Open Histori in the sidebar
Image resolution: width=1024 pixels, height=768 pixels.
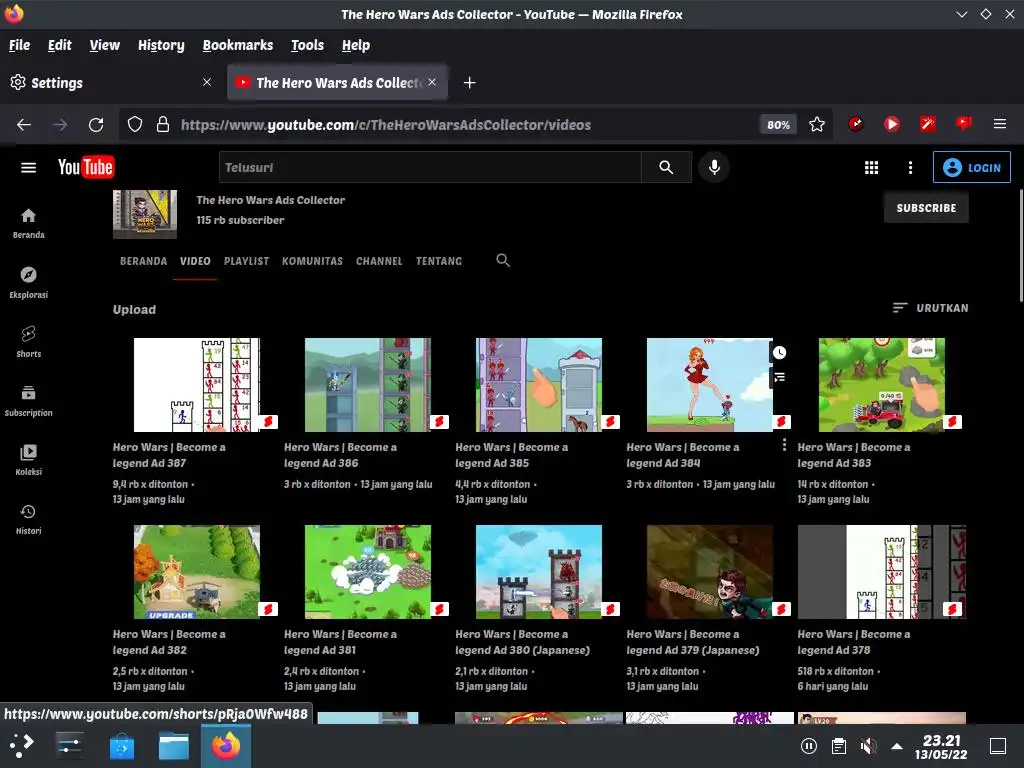point(29,519)
